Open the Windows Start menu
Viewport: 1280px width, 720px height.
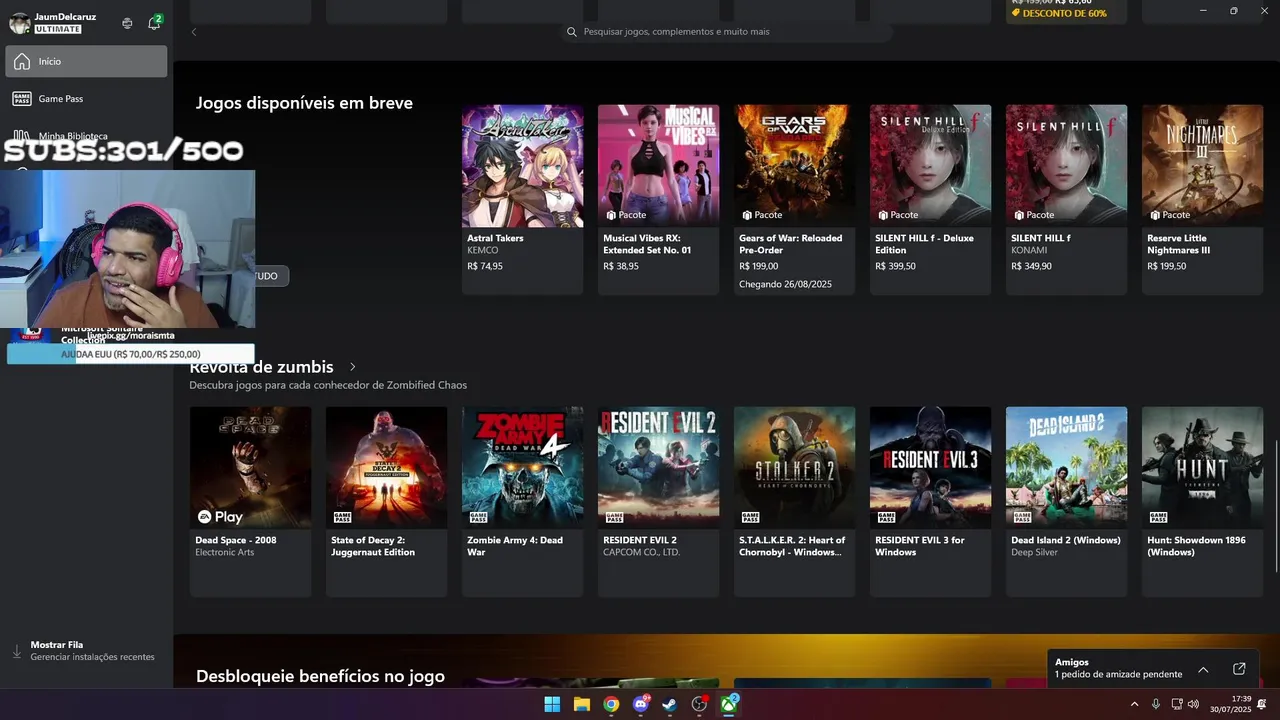552,705
